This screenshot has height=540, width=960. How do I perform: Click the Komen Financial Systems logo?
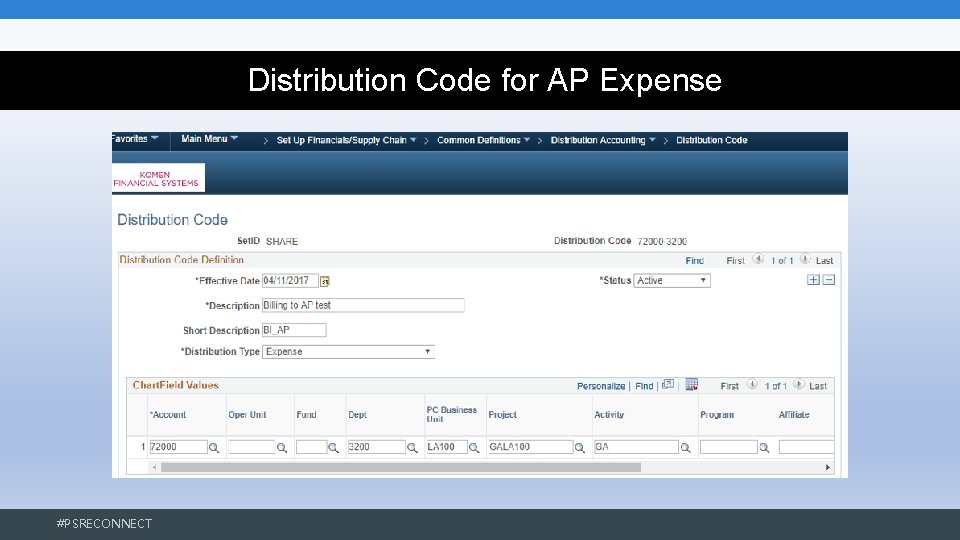[x=158, y=178]
